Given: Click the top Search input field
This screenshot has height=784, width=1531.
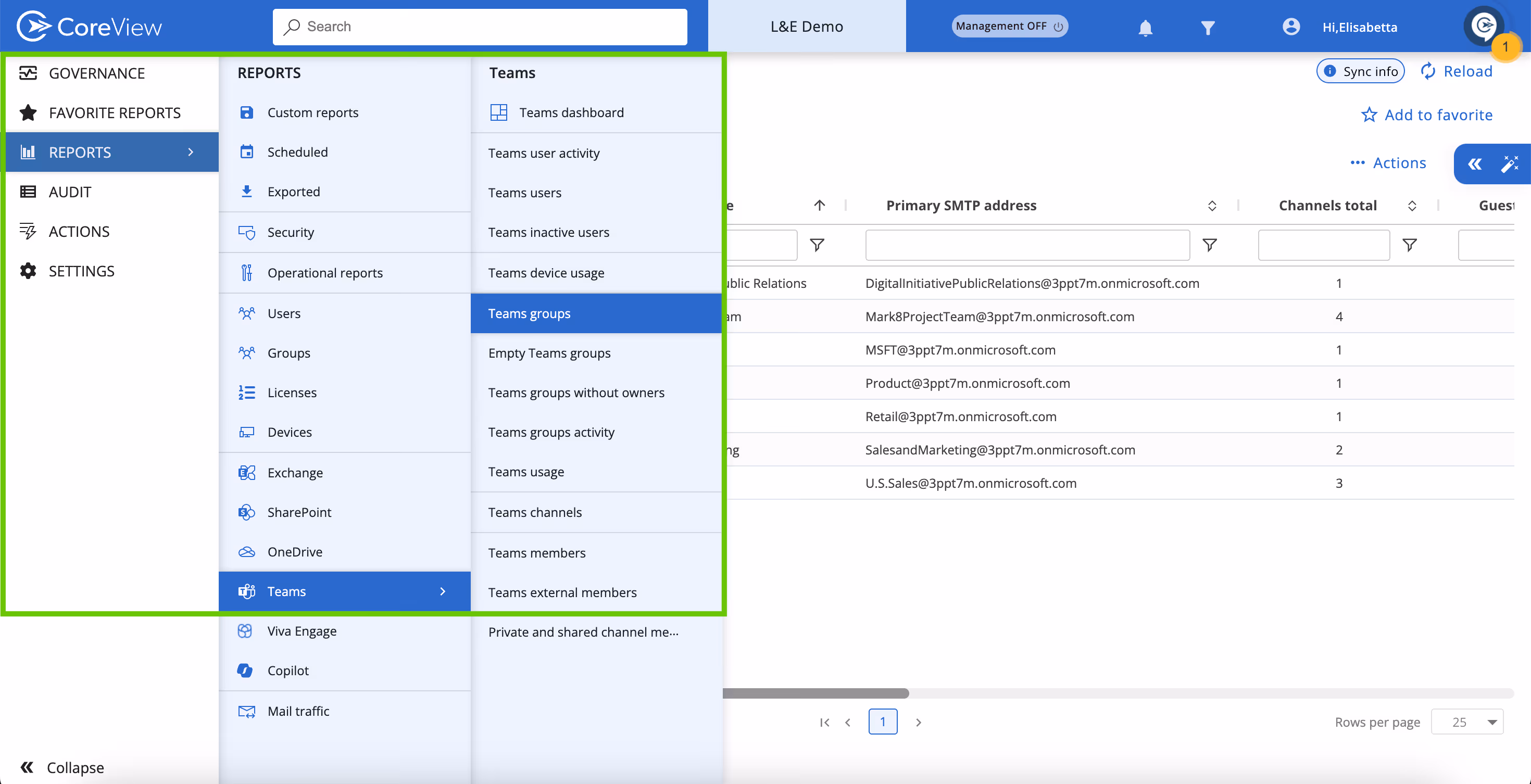Looking at the screenshot, I should [x=480, y=27].
